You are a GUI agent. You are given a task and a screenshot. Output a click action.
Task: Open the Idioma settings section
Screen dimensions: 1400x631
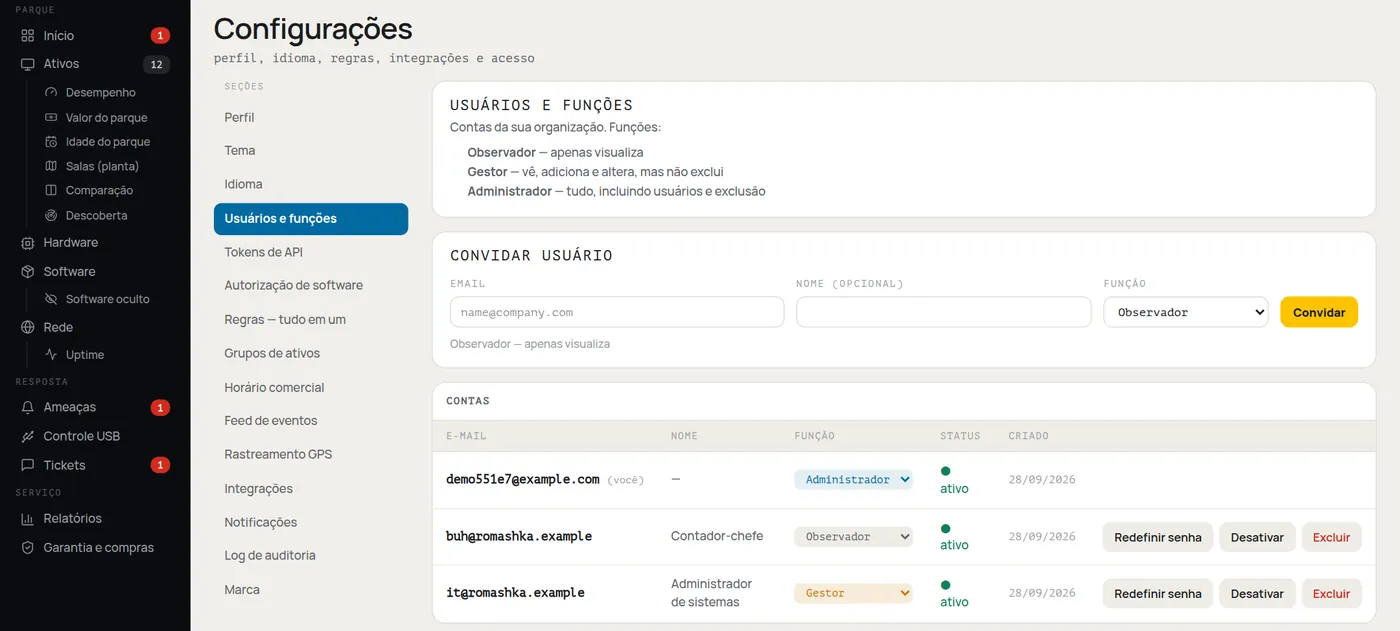pos(311,185)
